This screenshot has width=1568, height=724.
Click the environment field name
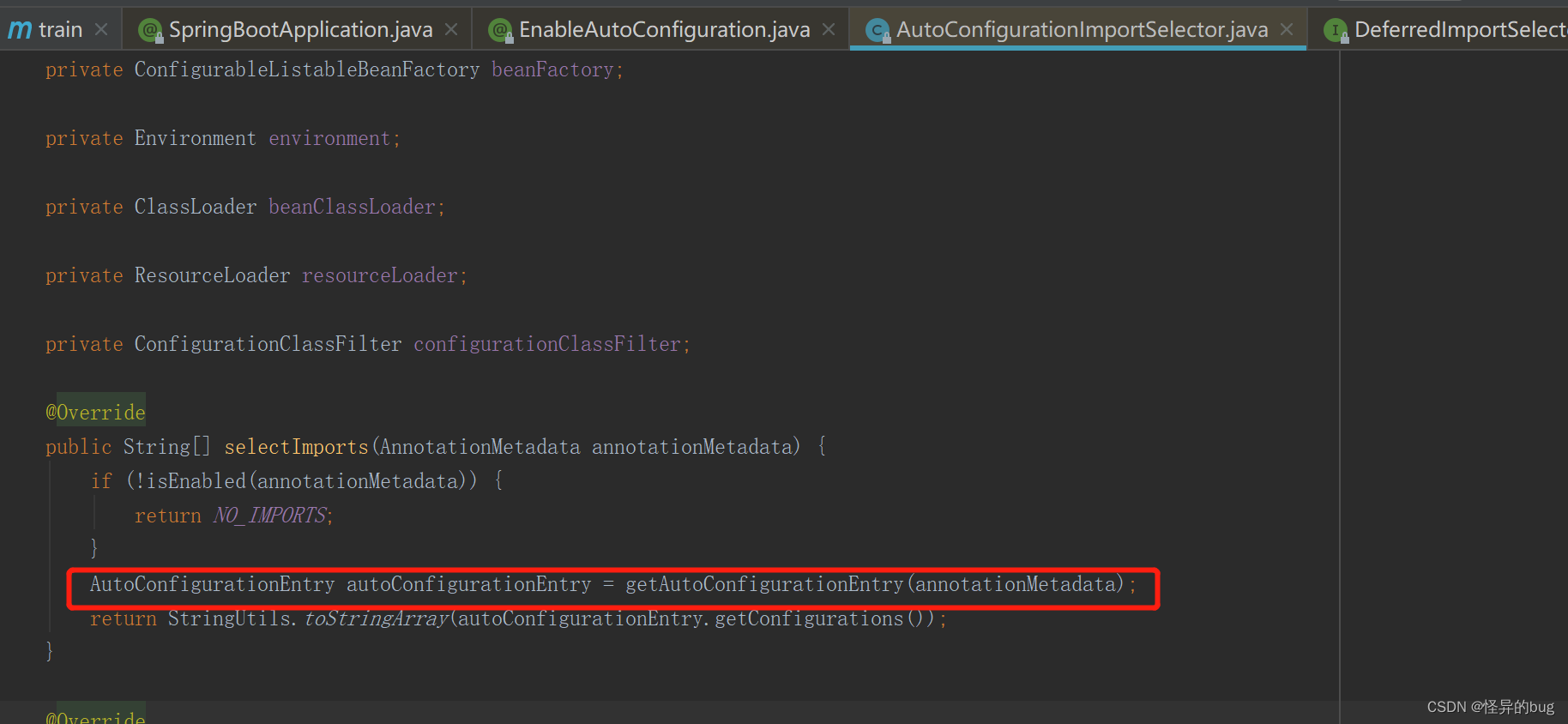pyautogui.click(x=329, y=138)
